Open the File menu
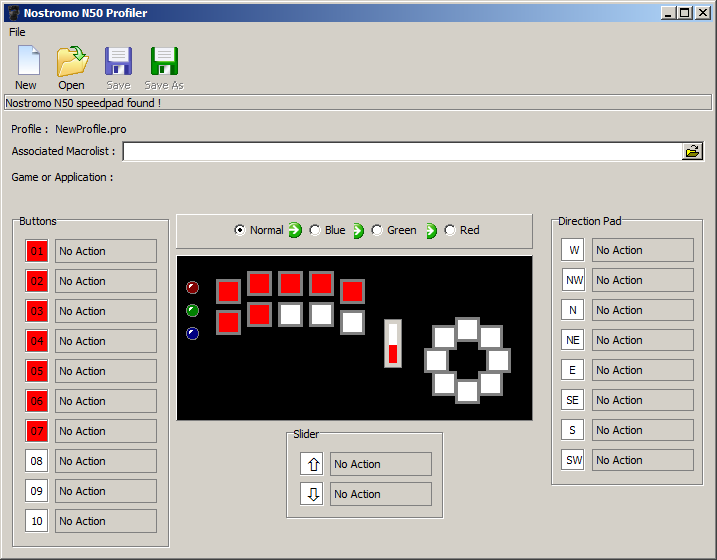Viewport: 717px width, 560px height. (17, 32)
